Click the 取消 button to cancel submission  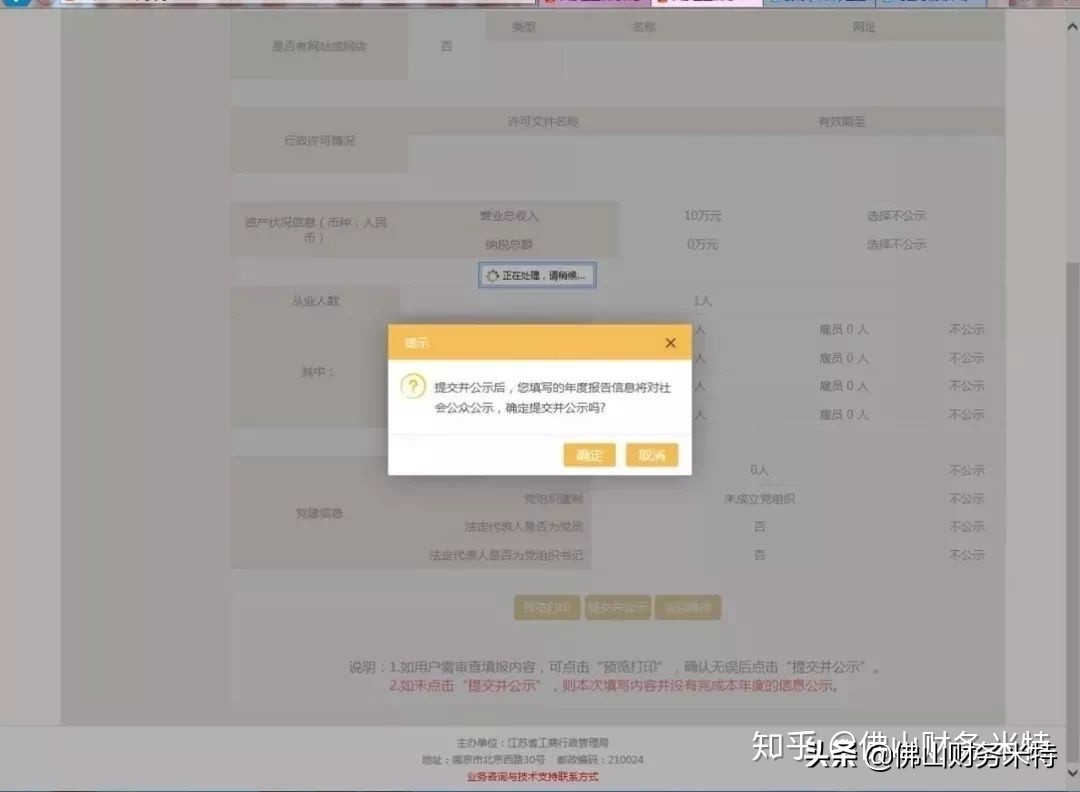point(651,455)
